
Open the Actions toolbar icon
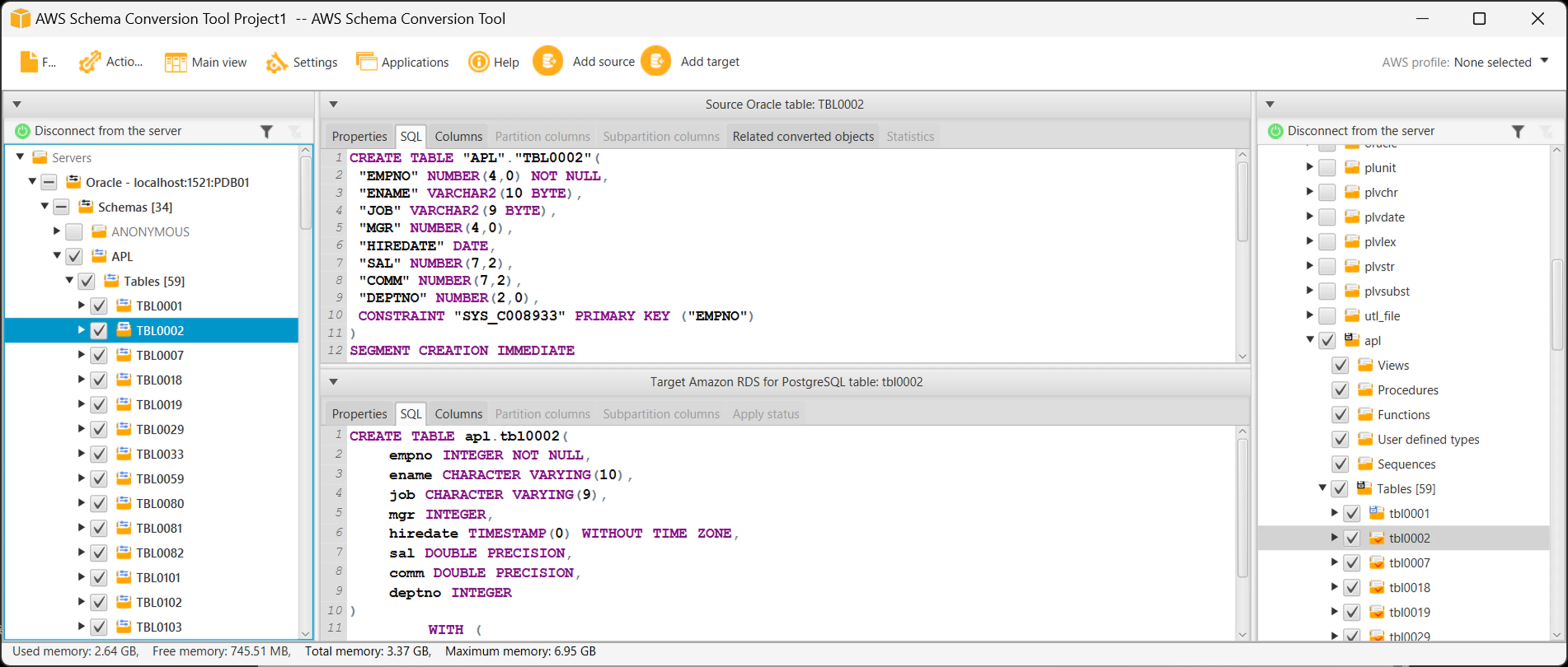[x=90, y=62]
